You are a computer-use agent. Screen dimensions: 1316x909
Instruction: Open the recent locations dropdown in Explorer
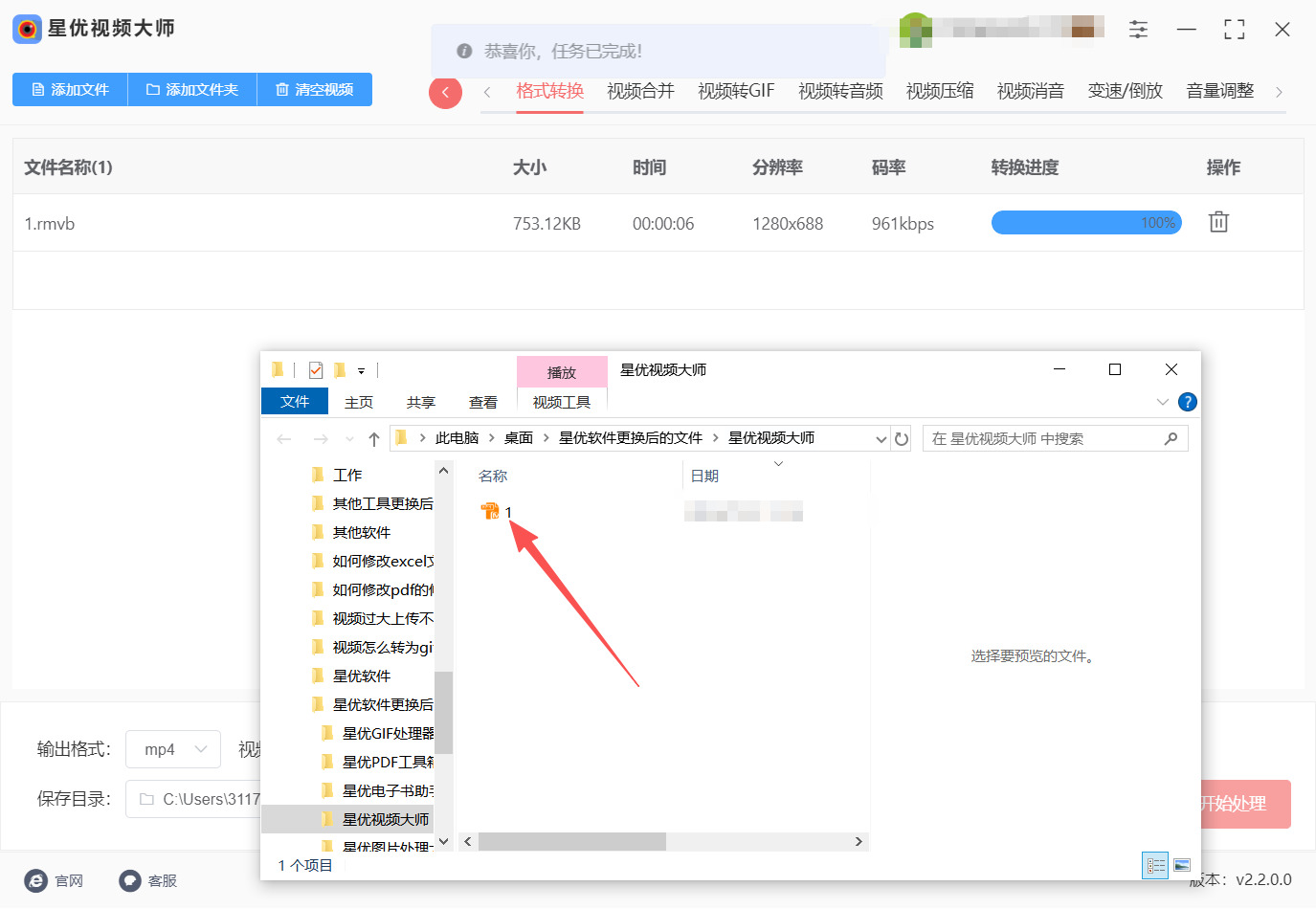349,439
